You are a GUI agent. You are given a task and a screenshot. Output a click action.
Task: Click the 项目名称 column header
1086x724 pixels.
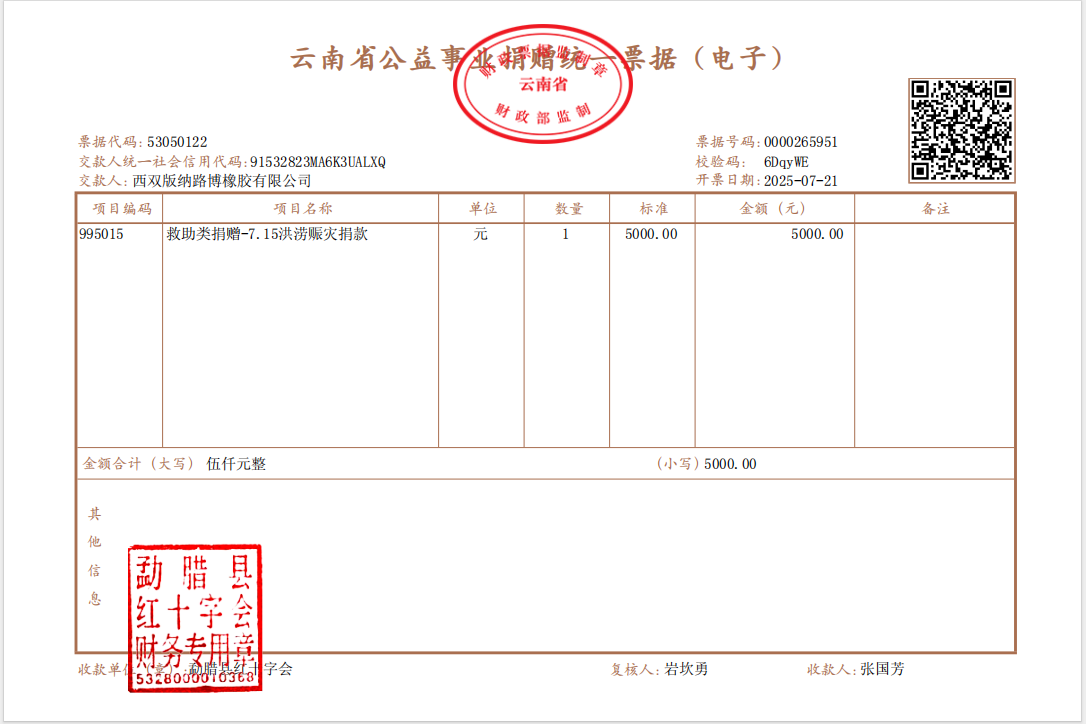click(x=302, y=208)
